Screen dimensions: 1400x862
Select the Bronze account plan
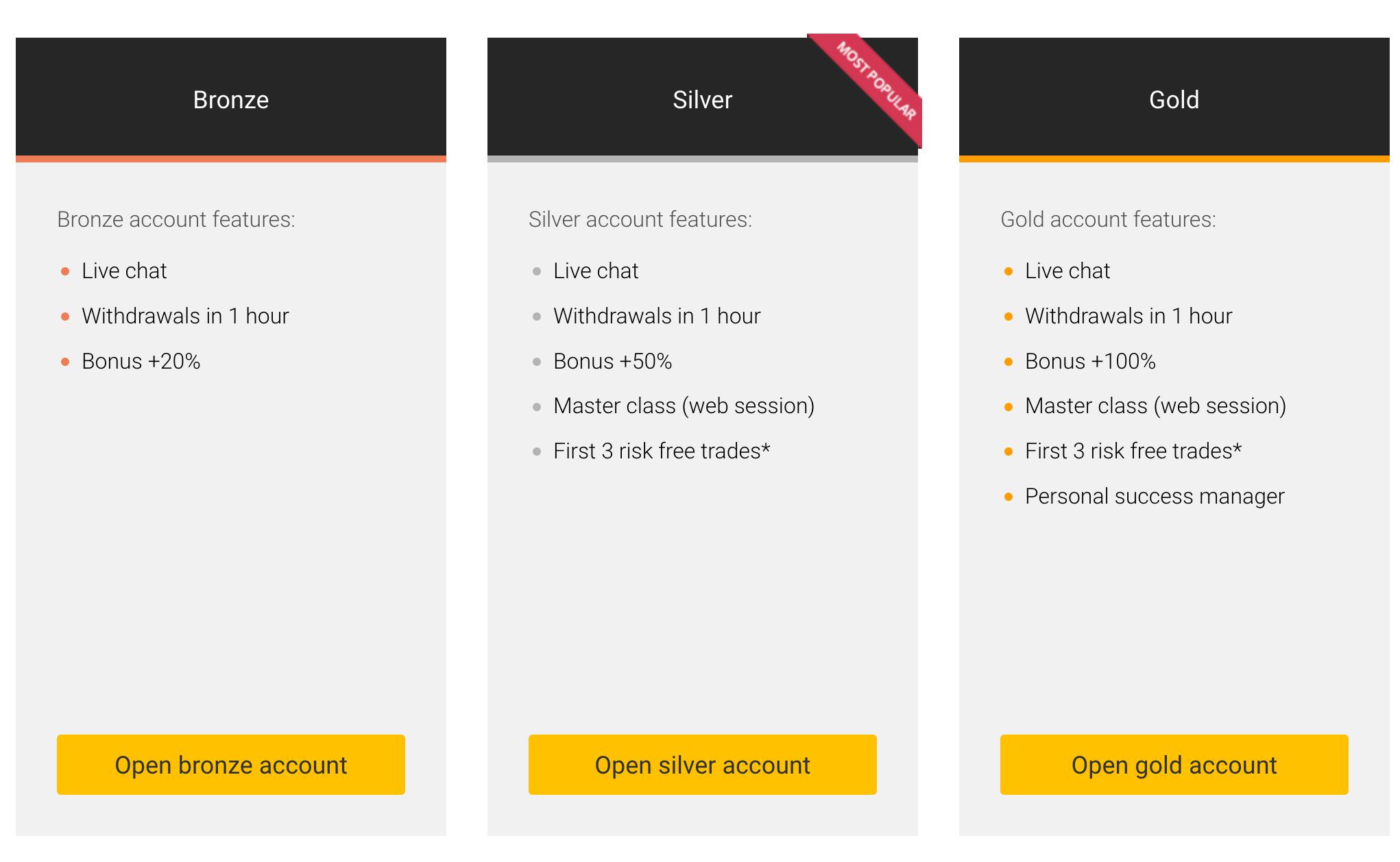pyautogui.click(x=232, y=762)
